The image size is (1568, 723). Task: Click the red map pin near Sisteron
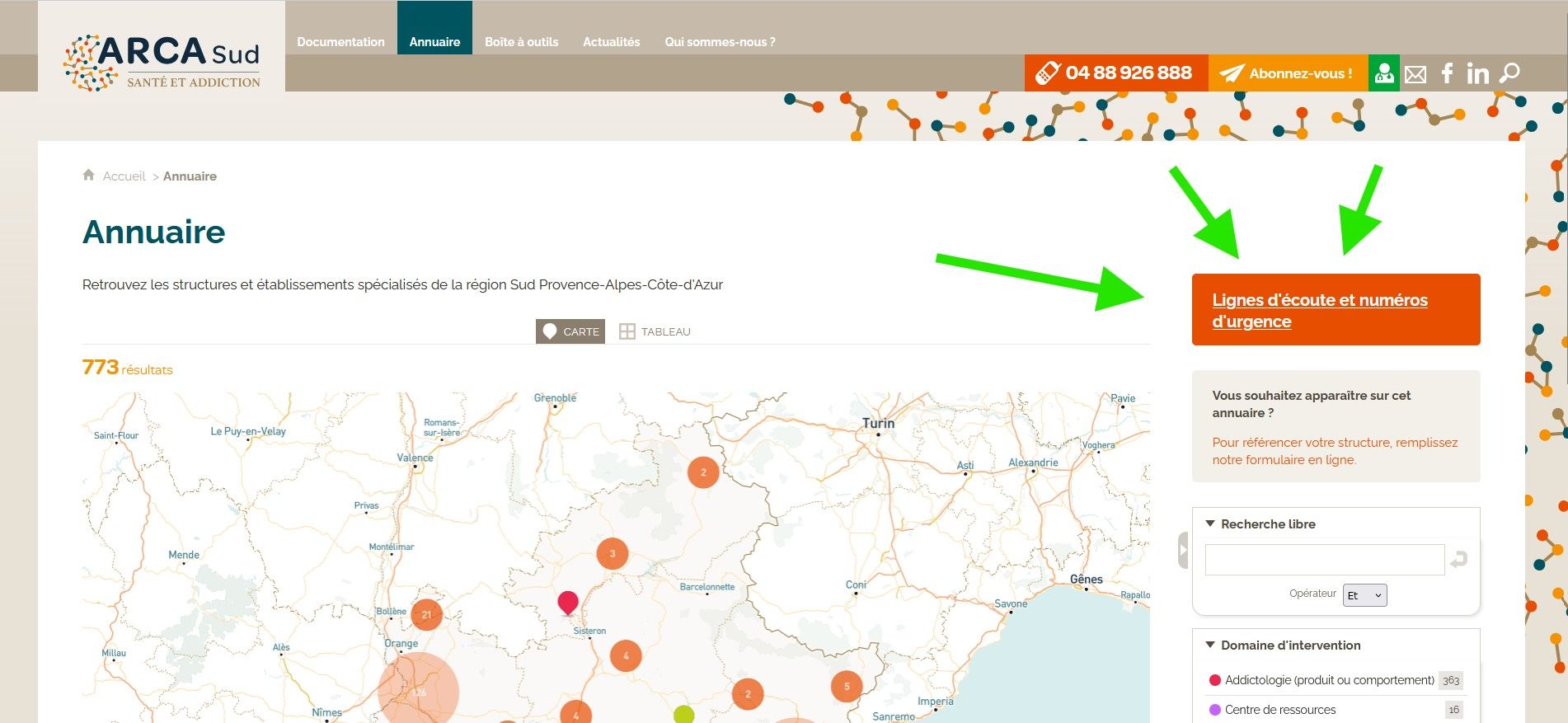pos(568,602)
